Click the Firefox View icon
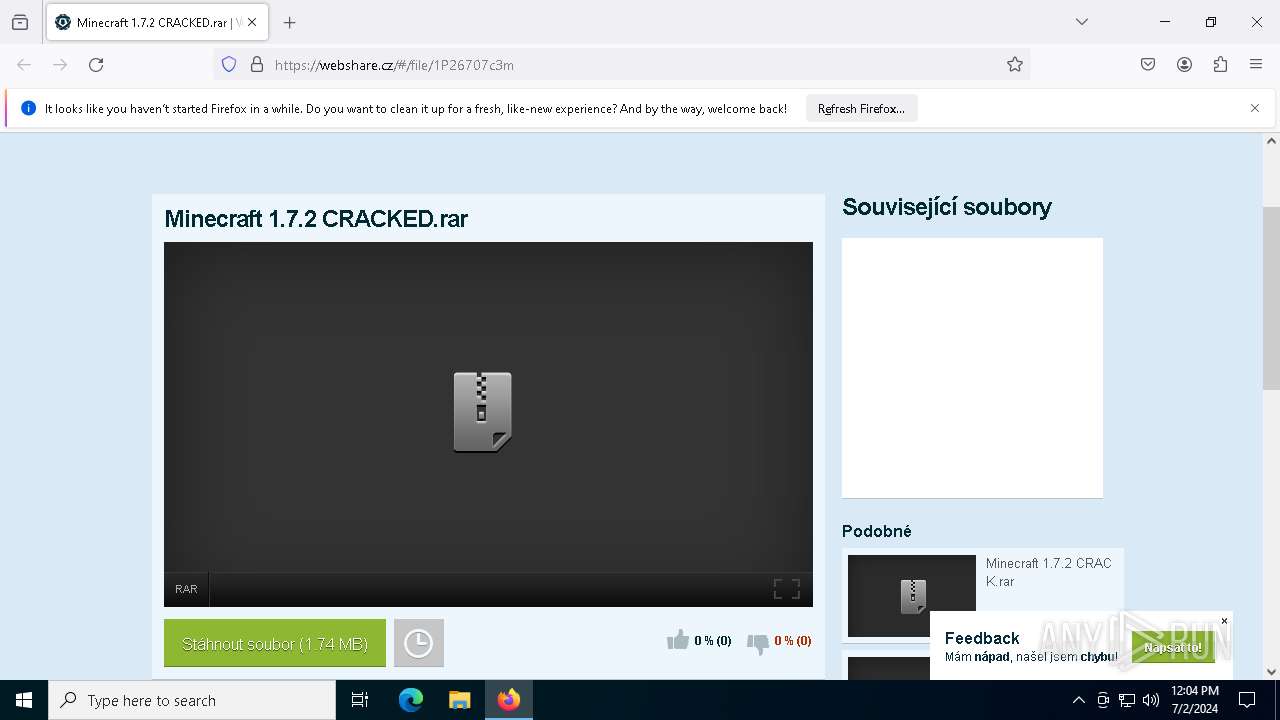 pos(20,22)
